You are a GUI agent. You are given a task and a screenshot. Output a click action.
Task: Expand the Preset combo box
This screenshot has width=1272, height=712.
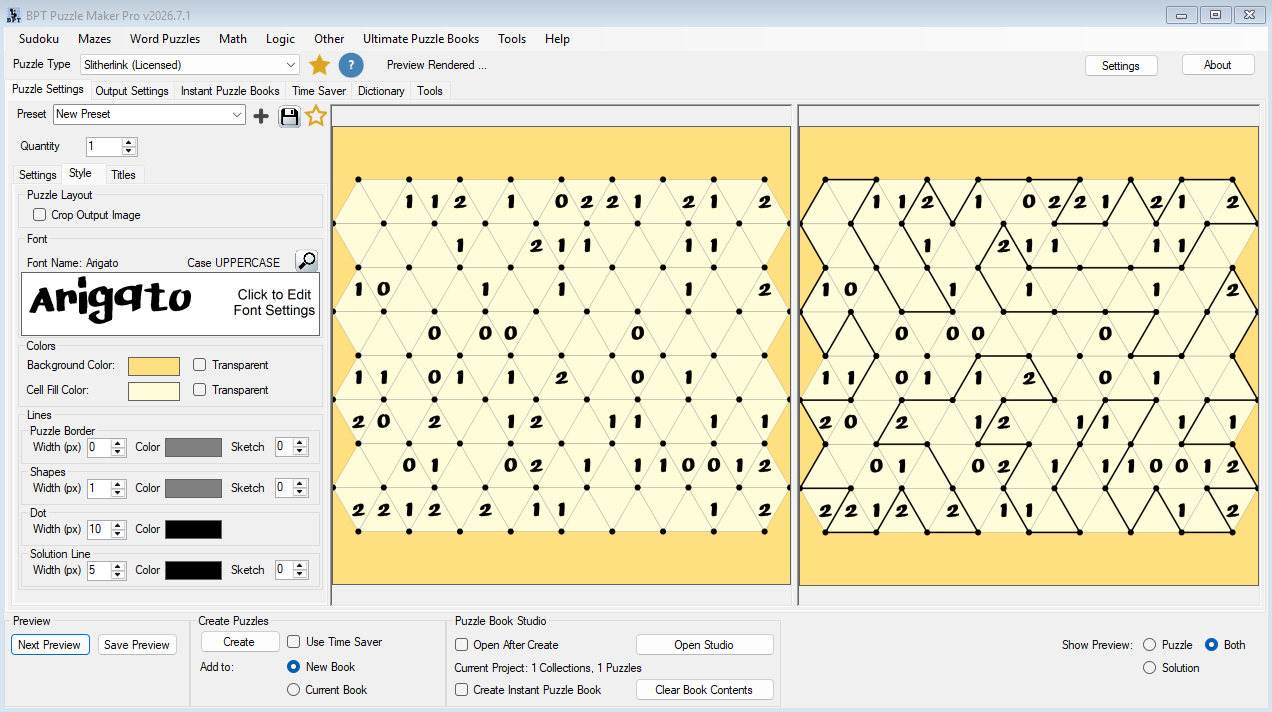tap(149, 115)
